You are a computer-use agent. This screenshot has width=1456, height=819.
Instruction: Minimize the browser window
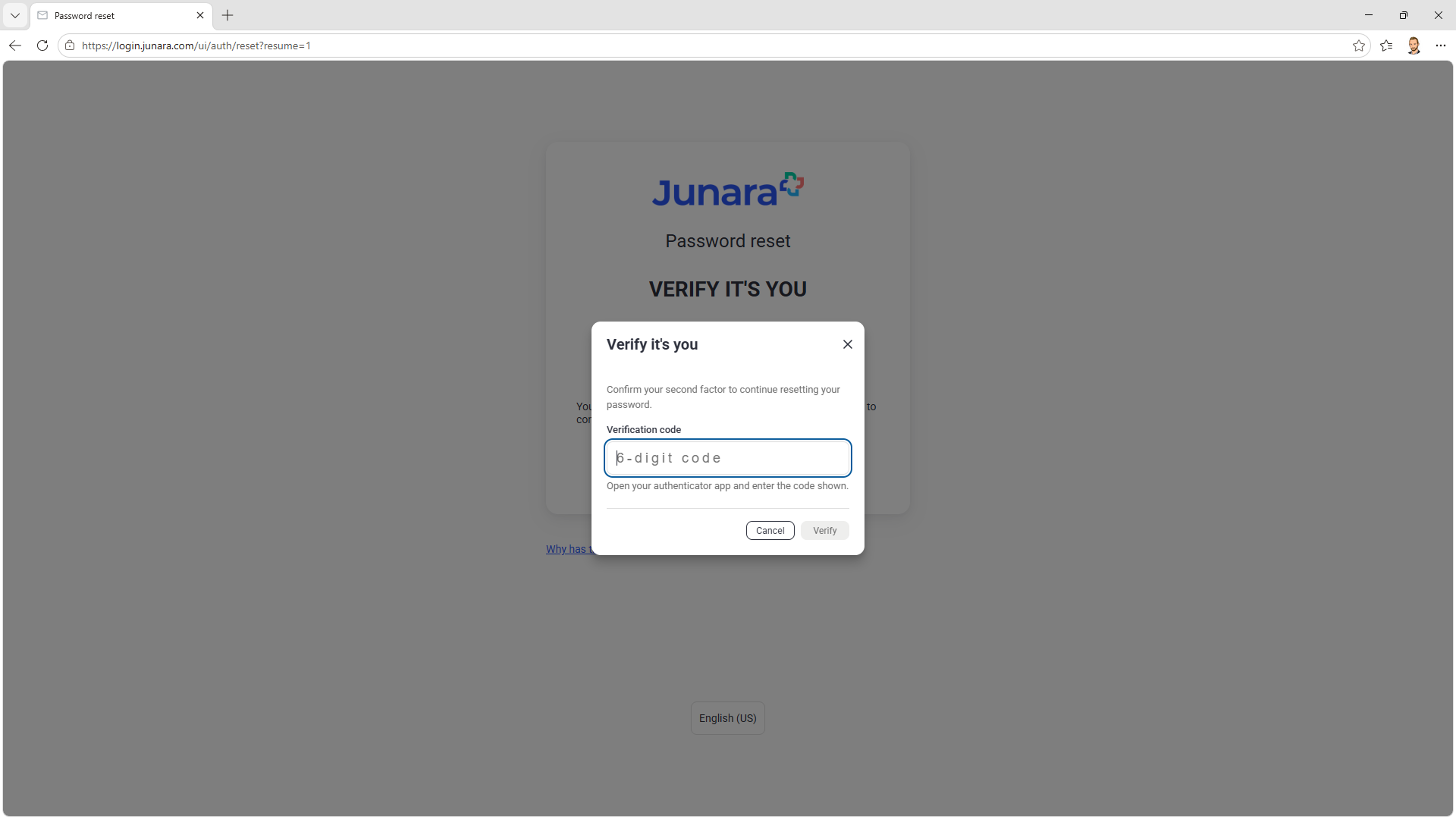tap(1368, 15)
